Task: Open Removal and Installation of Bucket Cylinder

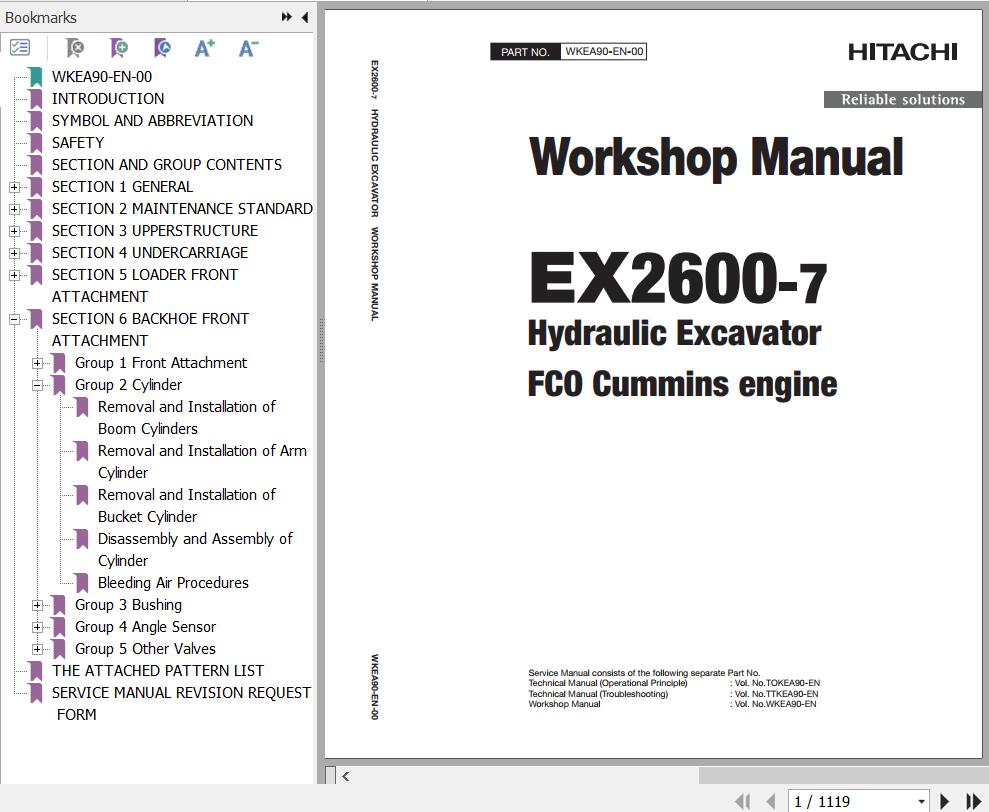Action: [187, 506]
